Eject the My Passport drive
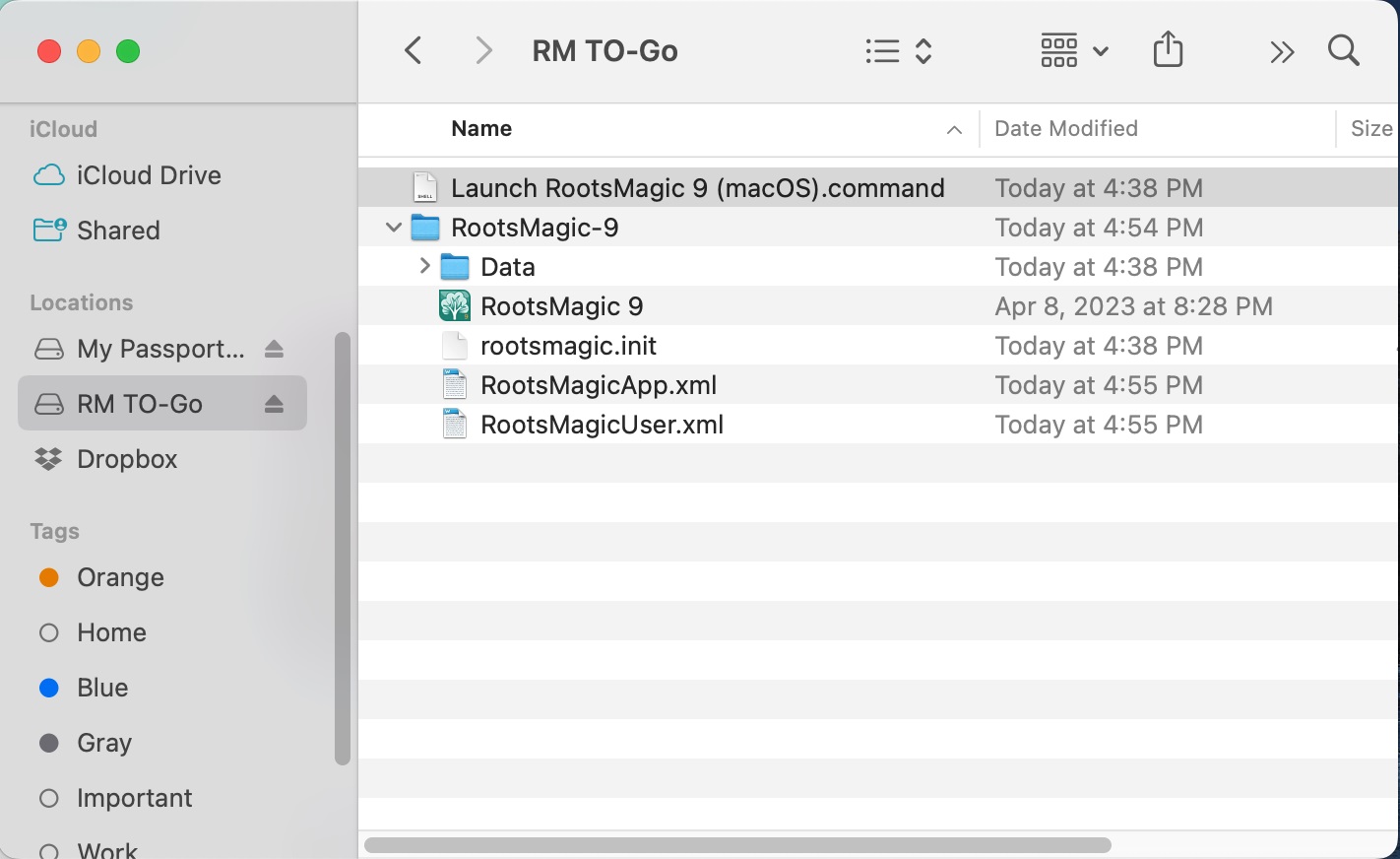 [274, 349]
